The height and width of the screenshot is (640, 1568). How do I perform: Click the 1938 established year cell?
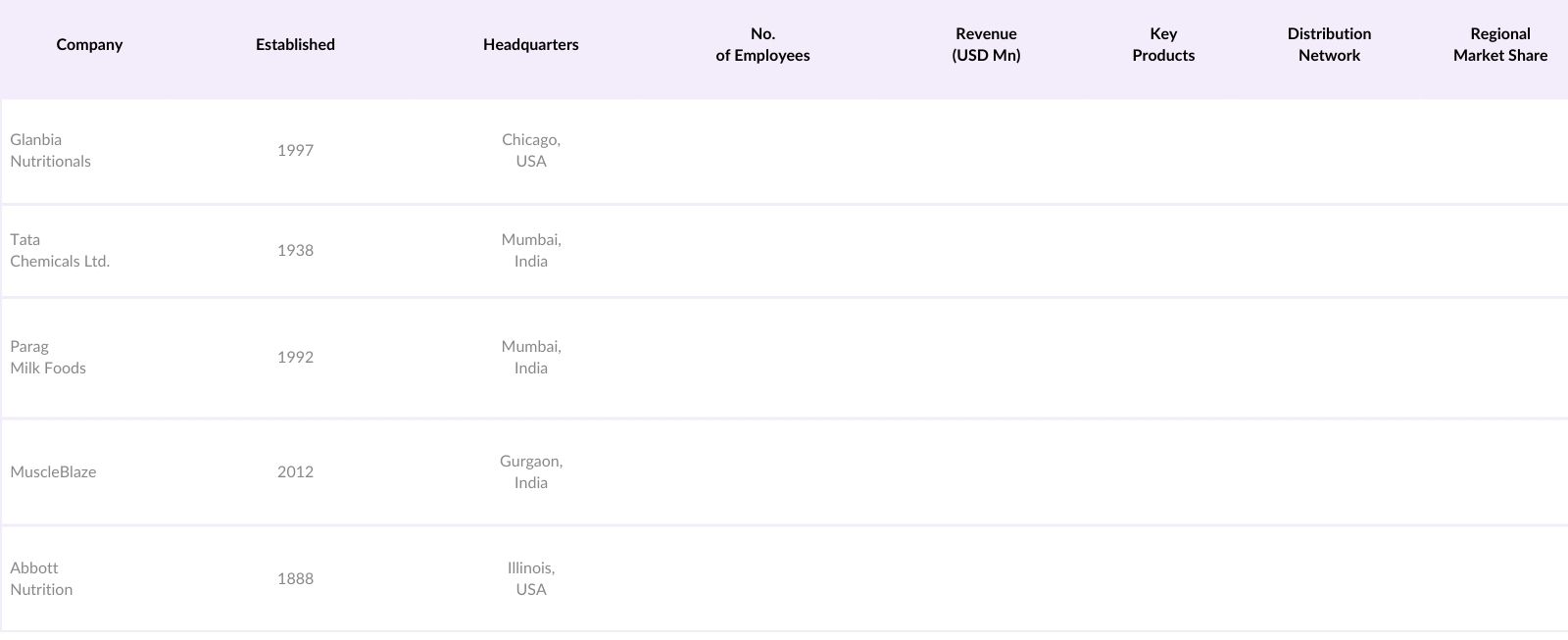pos(295,251)
